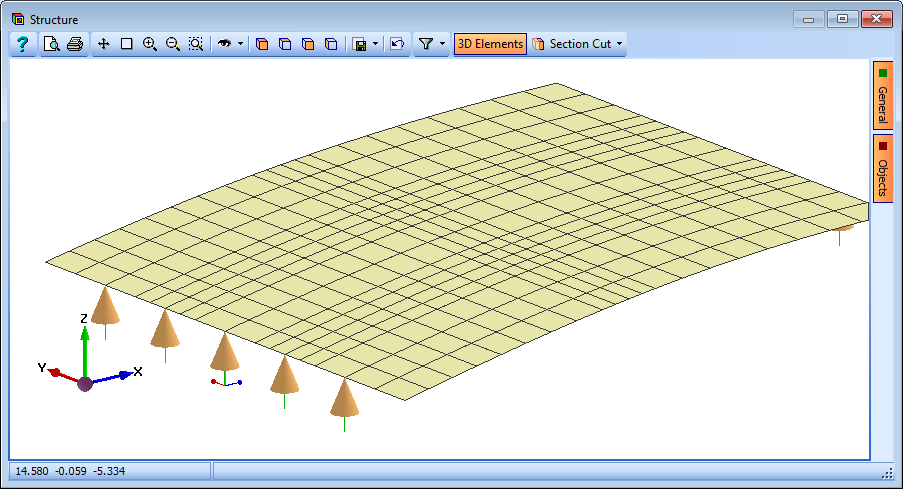Print the structure view
903x489 pixels.
(x=75, y=44)
